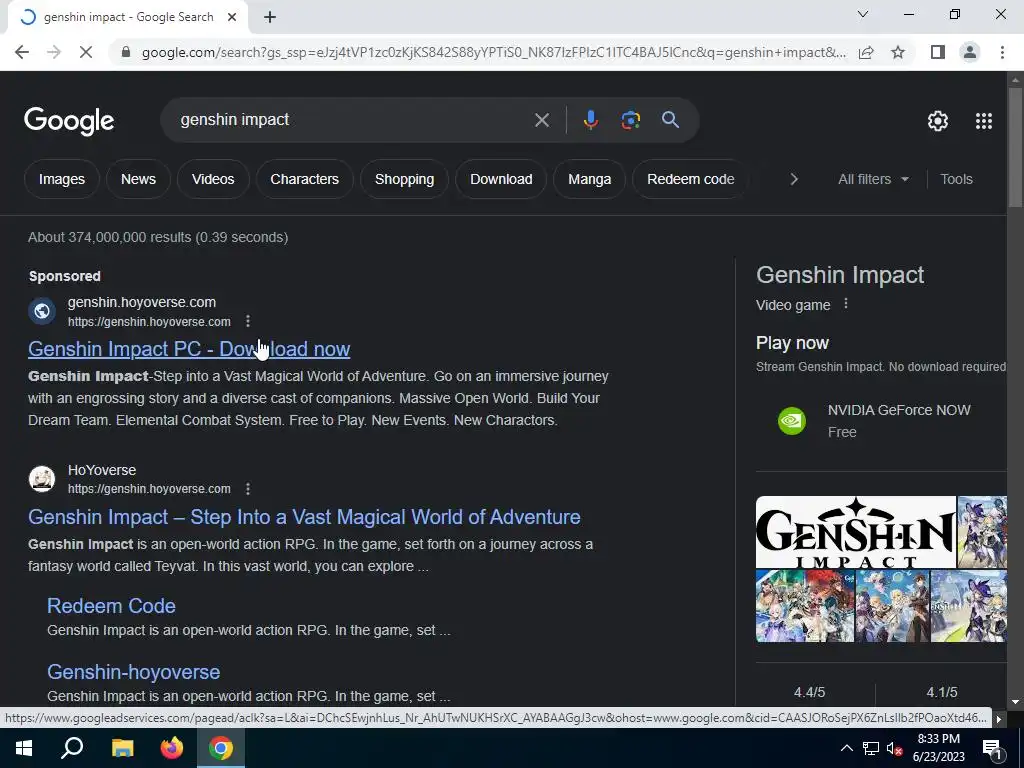Launch Firefox from taskbar

tap(172, 748)
